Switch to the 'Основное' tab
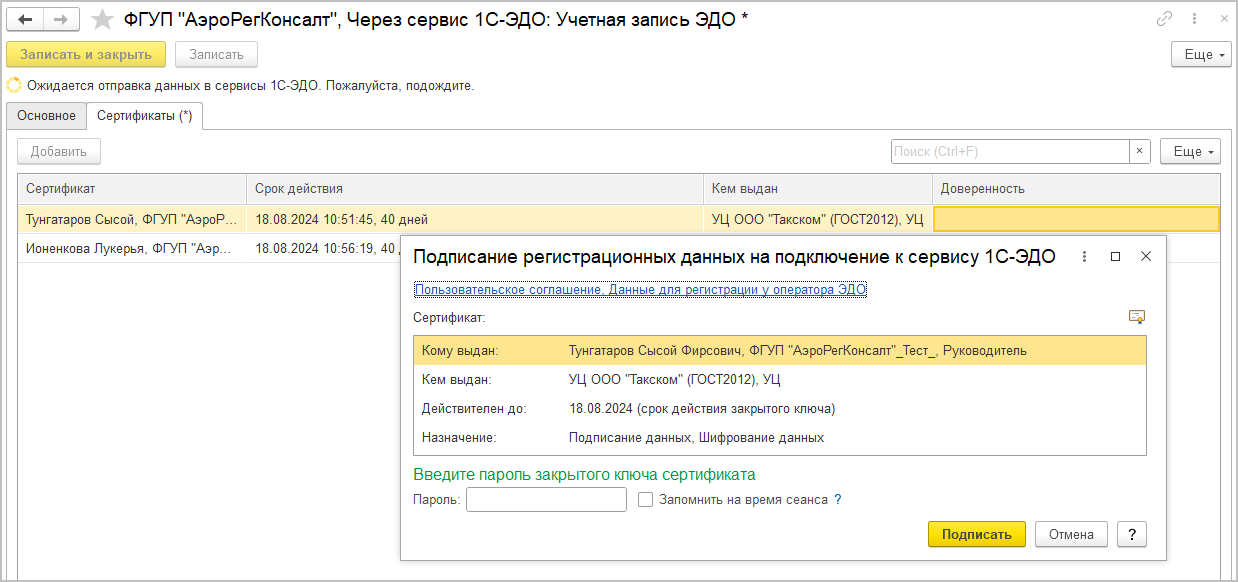1238x582 pixels. [46, 116]
